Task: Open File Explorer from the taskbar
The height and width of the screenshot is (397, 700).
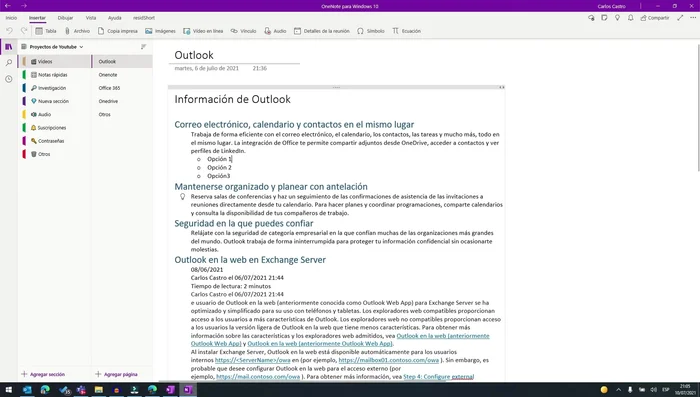Action: pos(99,389)
